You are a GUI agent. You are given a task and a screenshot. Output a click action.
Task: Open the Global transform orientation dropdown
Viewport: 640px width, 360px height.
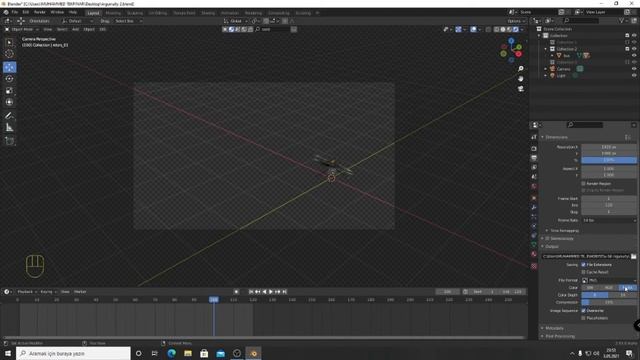coord(236,21)
